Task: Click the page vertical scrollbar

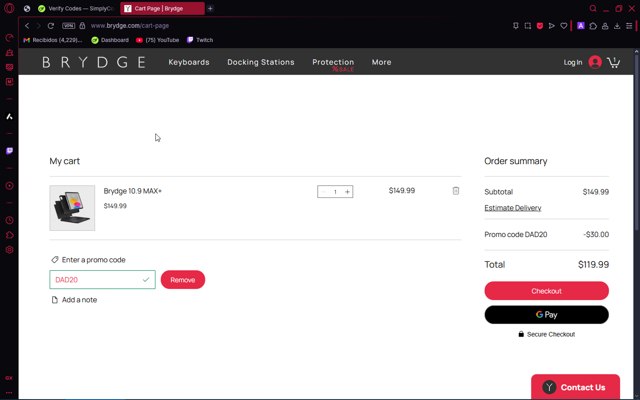Action: 636,143
